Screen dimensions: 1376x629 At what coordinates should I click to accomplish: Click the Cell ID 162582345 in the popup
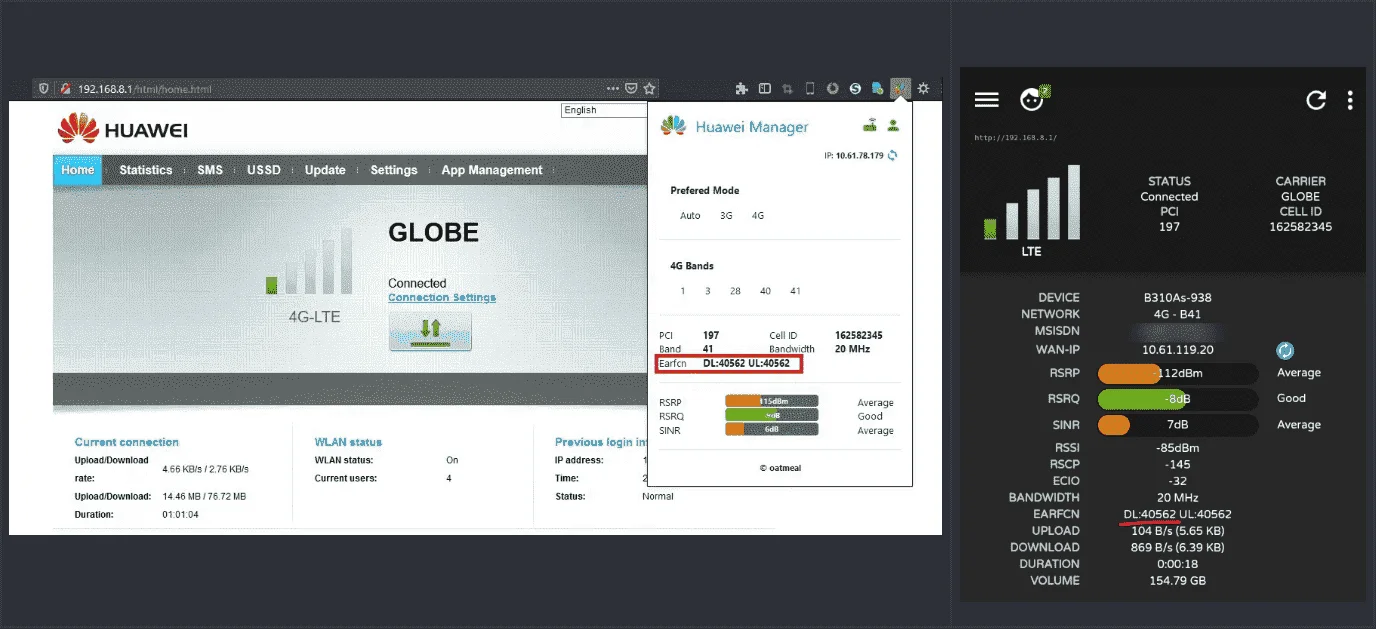(858, 335)
